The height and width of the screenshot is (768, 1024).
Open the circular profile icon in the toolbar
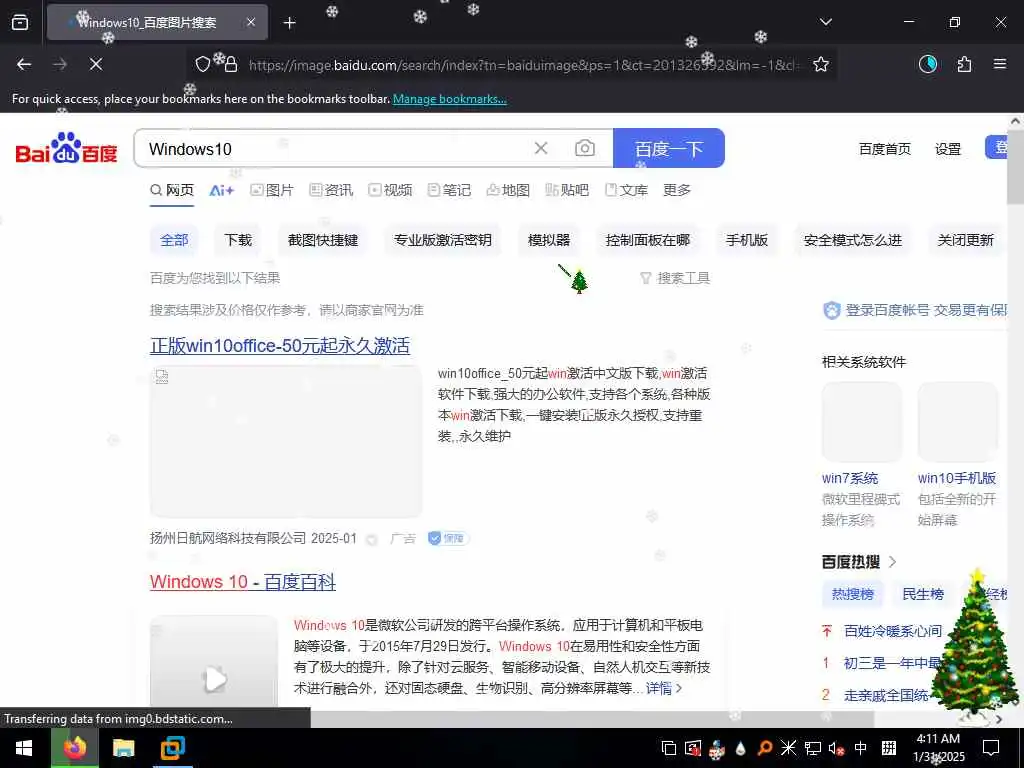pos(928,64)
